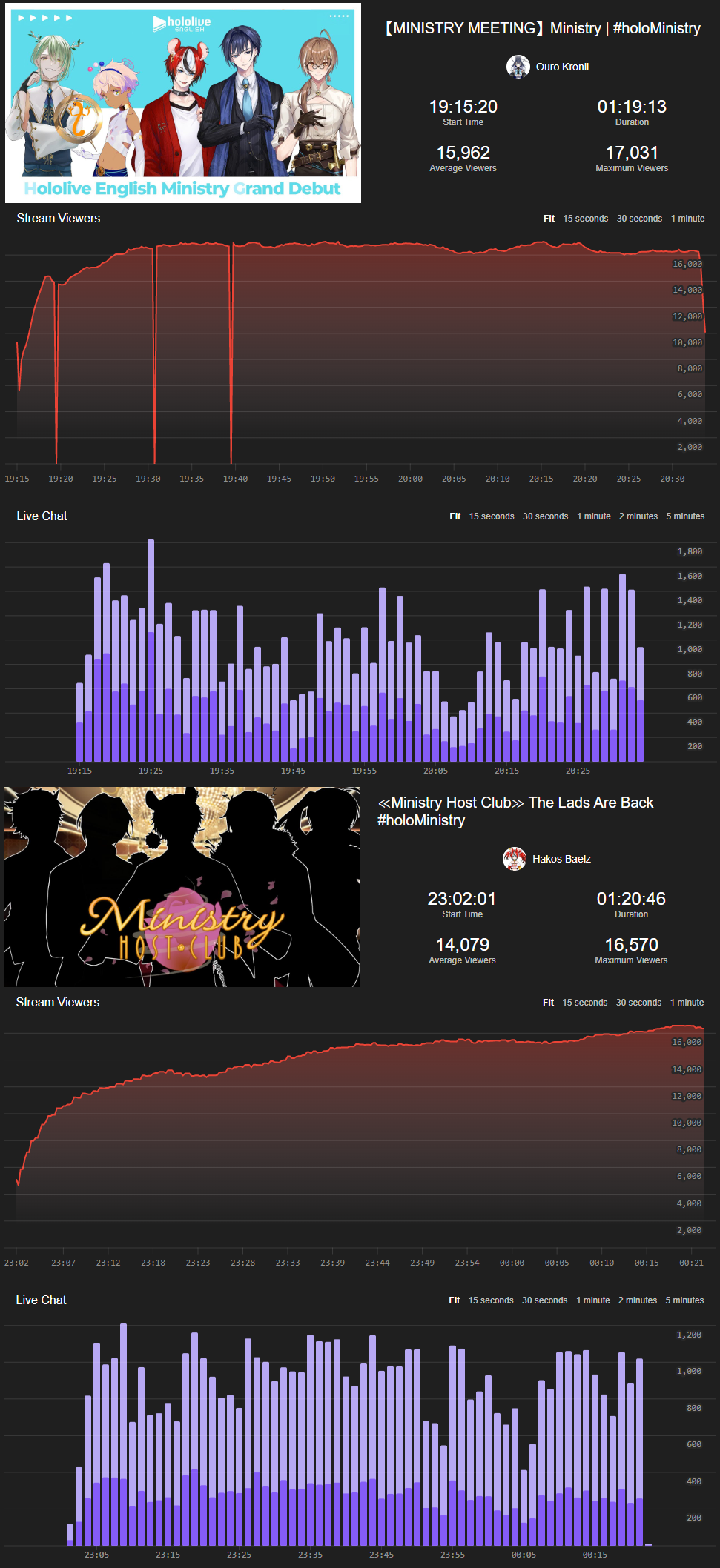The image size is (720, 1568).
Task: Open the Ministry Host Club stream thumbnail
Action: (182, 887)
